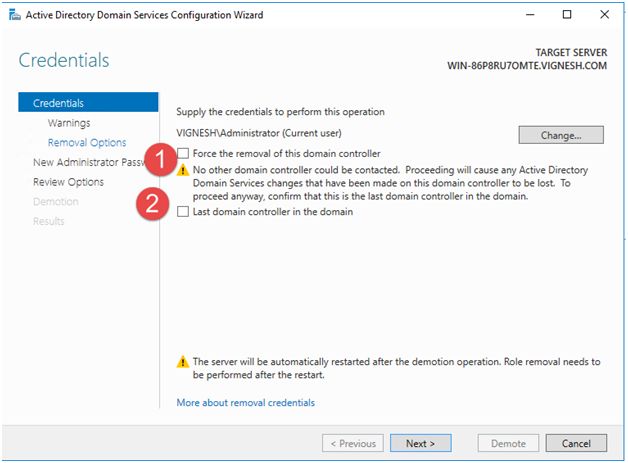Viewport: 628px width, 463px height.
Task: Cancel the configuration wizard
Action: (576, 443)
